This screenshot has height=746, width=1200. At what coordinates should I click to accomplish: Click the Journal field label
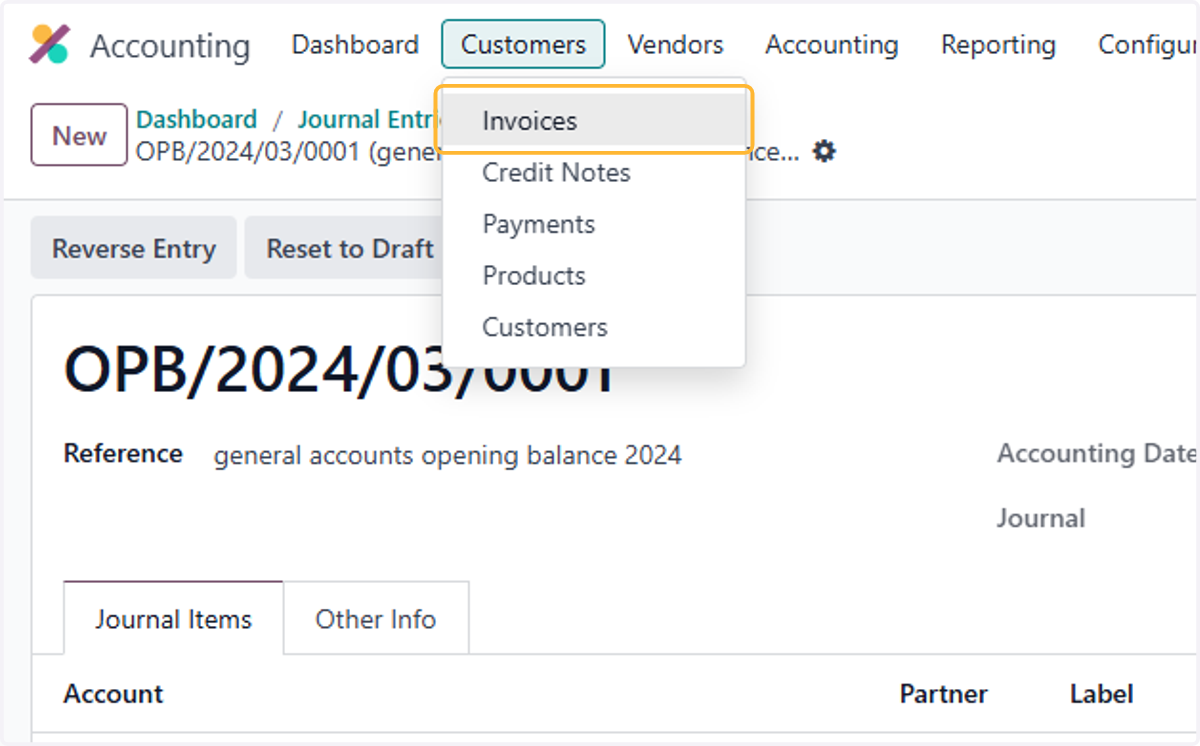(1041, 518)
